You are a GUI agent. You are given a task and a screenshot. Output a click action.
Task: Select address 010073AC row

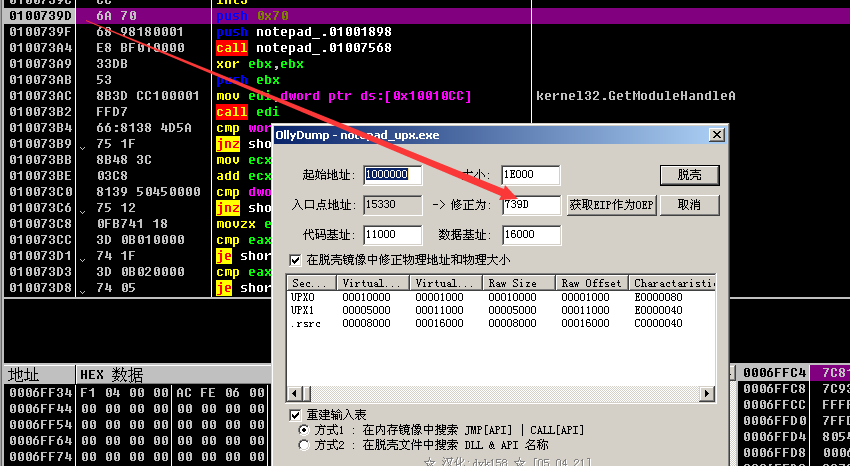point(40,96)
